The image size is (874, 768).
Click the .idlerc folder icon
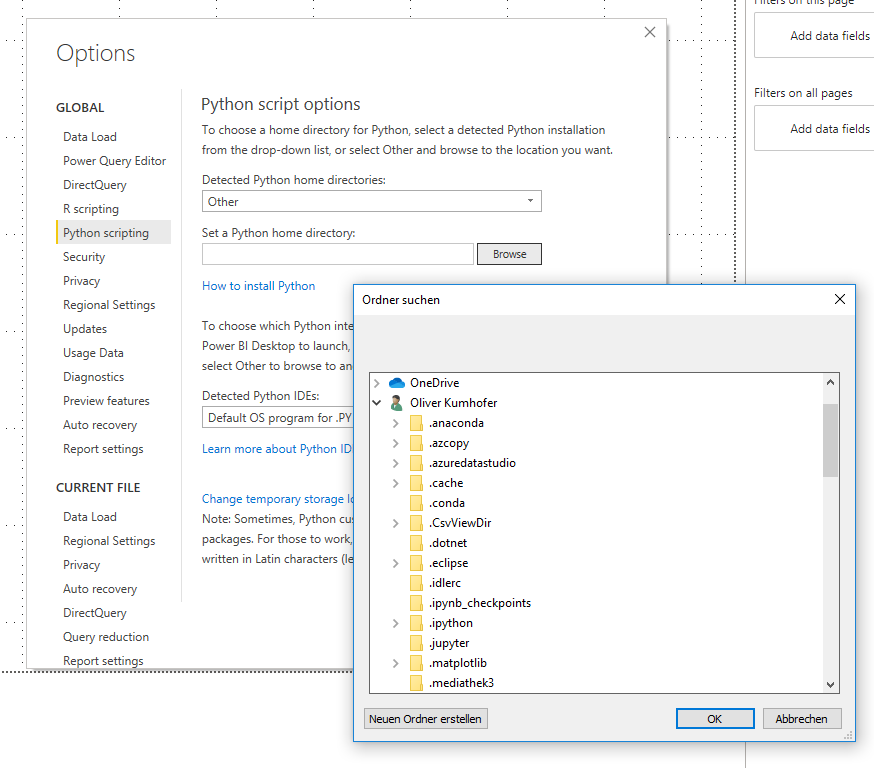416,583
